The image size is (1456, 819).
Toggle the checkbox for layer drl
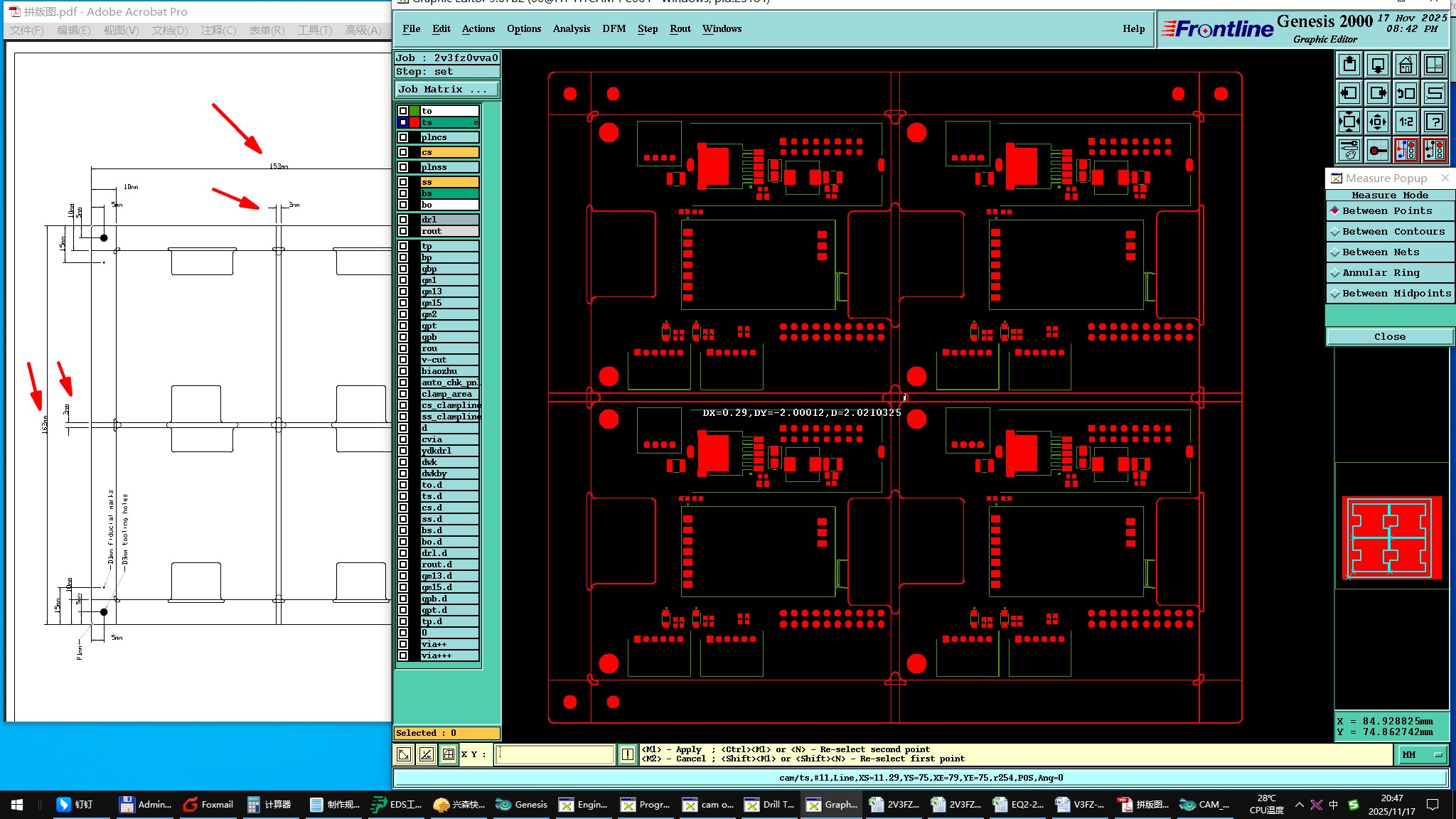(x=403, y=220)
